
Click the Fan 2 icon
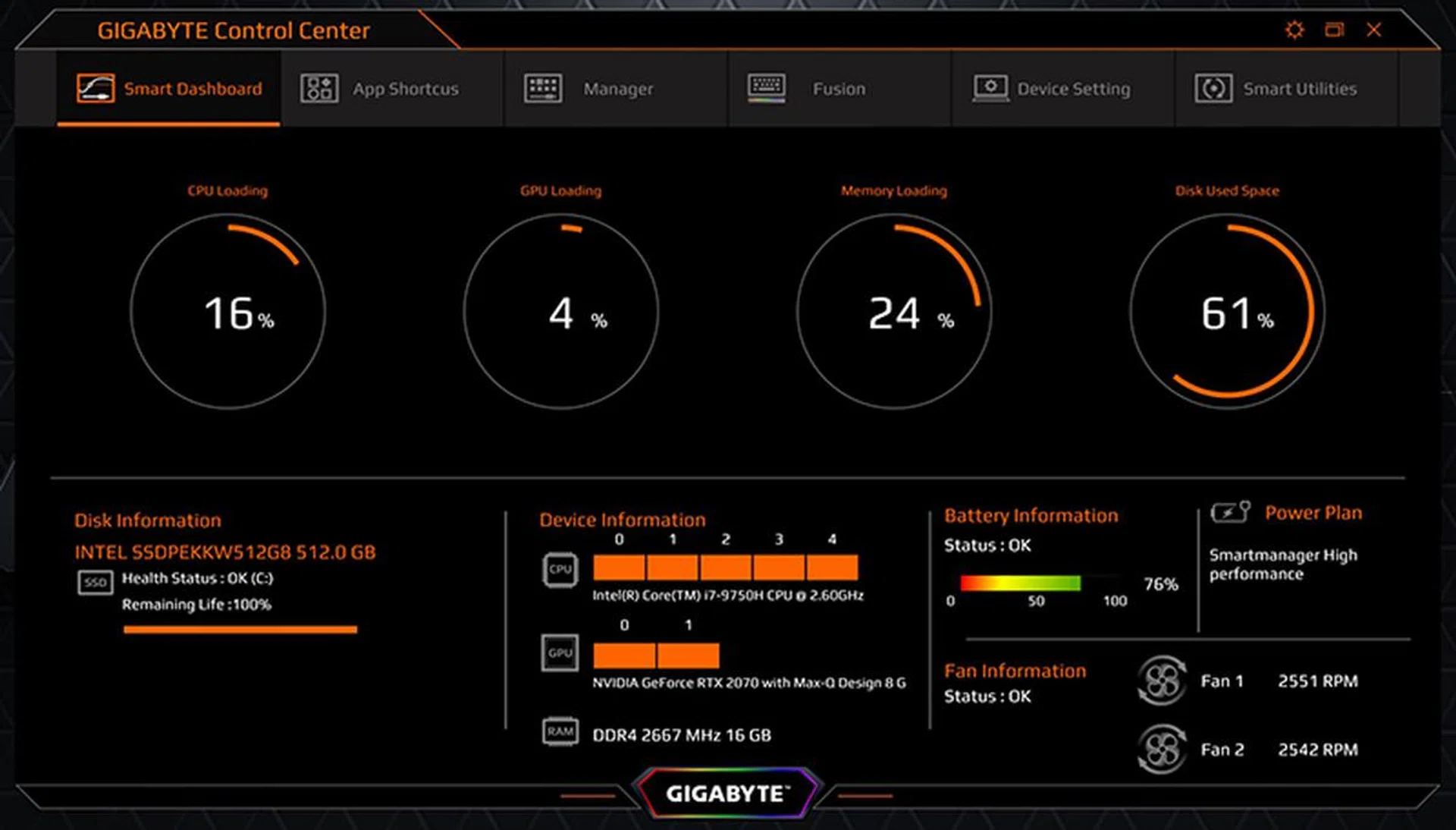tap(1161, 750)
